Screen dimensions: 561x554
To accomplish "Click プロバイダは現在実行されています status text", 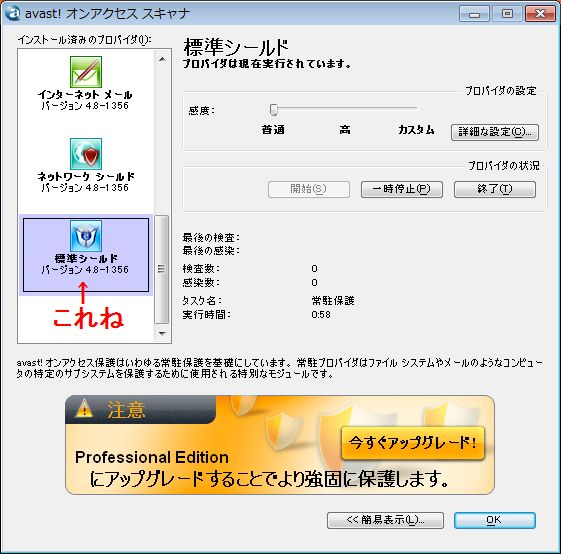I will (x=267, y=64).
